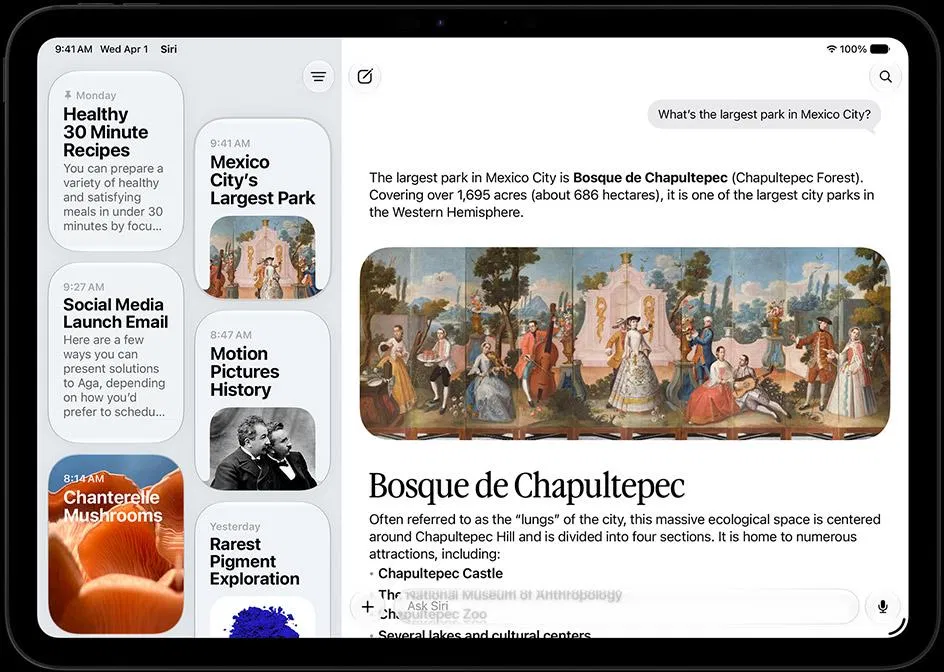The width and height of the screenshot is (944, 672).
Task: Tap Several lakes and cultural centers bullet
Action: [484, 633]
